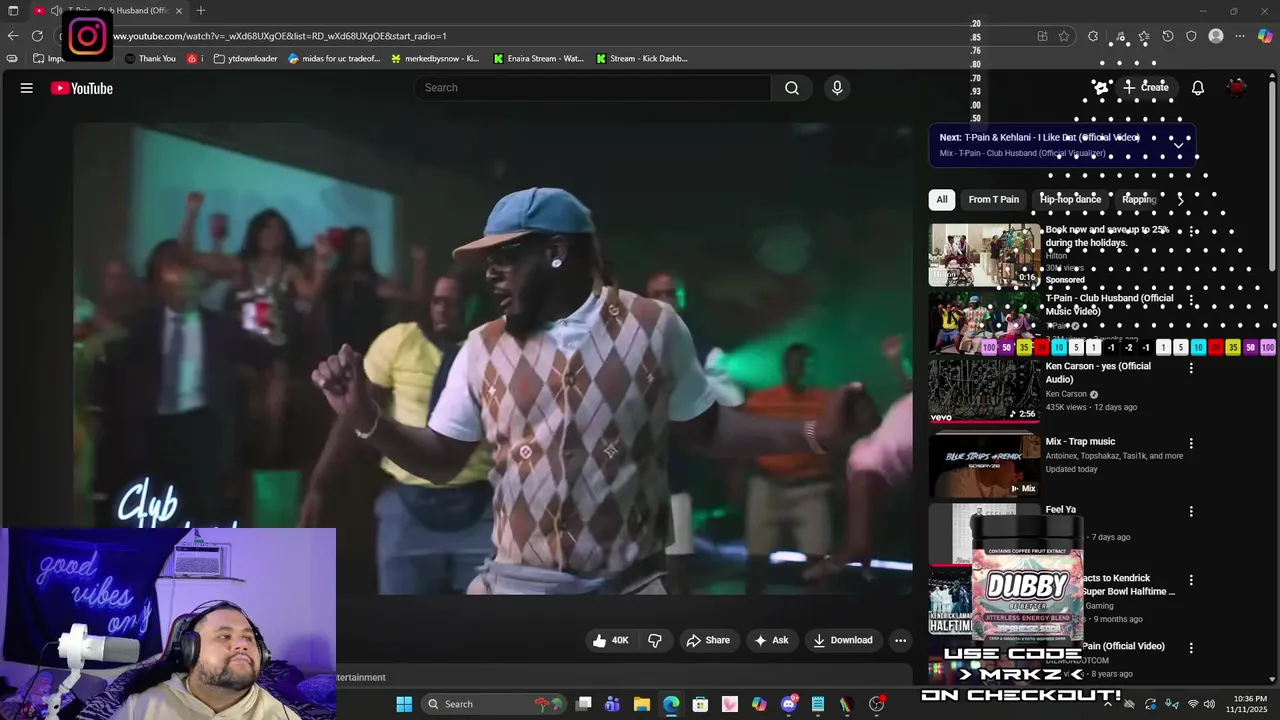Start voice search with microphone icon
The width and height of the screenshot is (1280, 720).
(837, 88)
